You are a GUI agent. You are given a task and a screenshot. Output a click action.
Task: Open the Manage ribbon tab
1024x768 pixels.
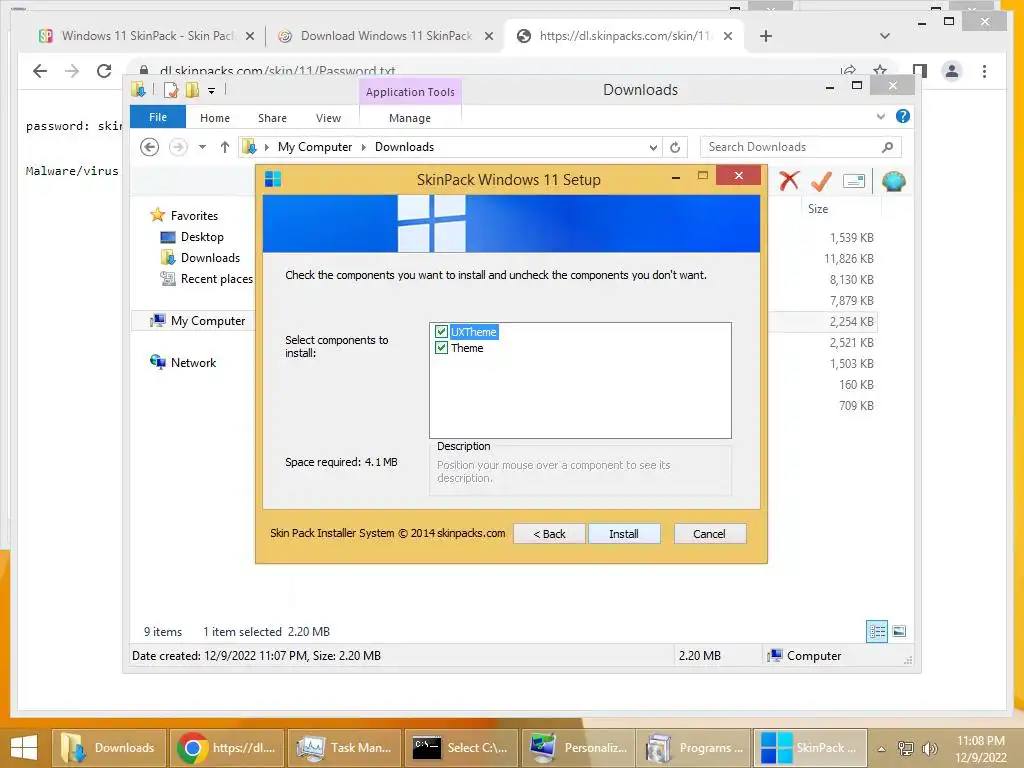(409, 118)
